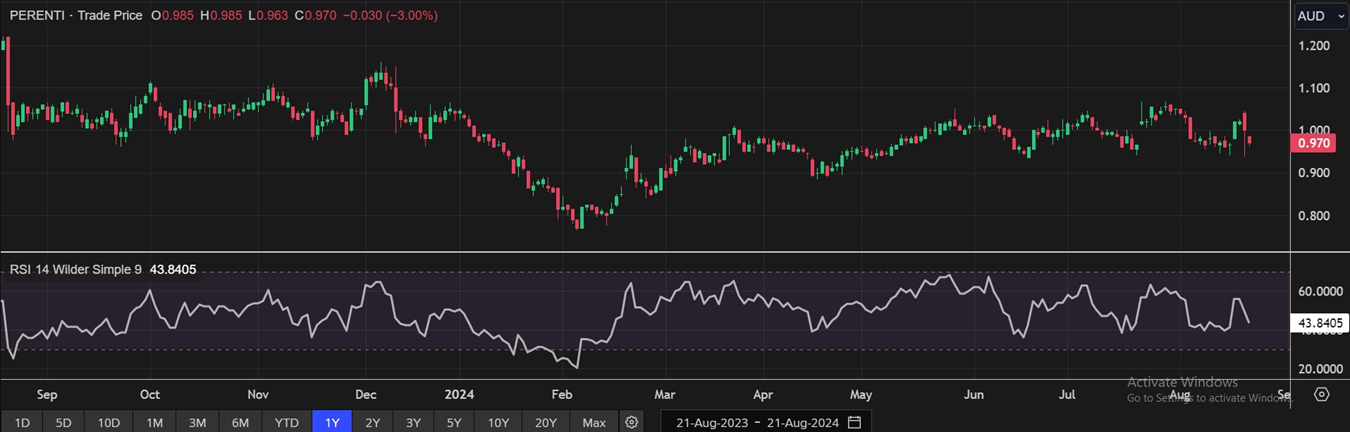Select the 1D timeframe
1350x432 pixels.
pos(22,422)
